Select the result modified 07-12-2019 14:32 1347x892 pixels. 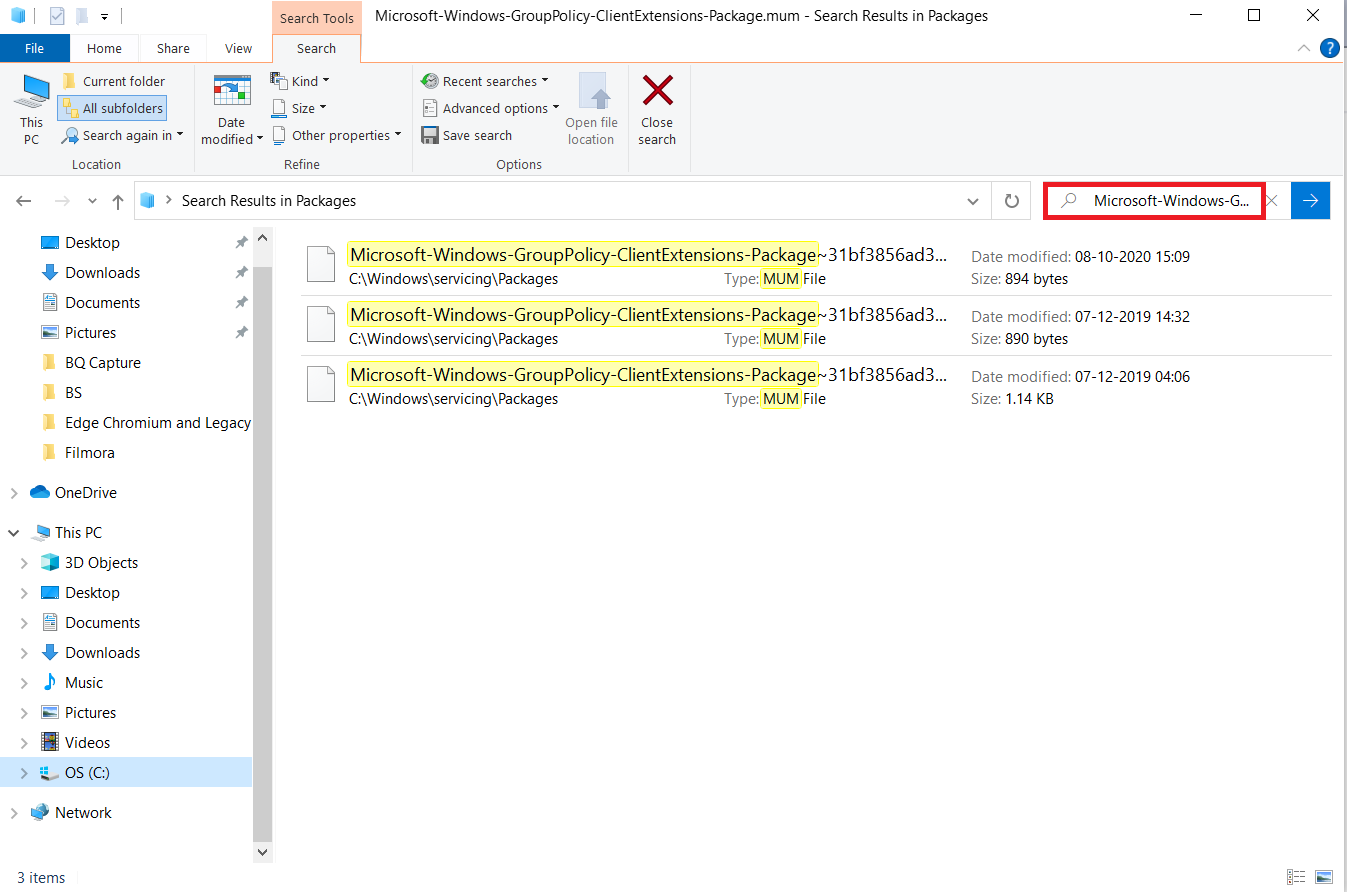tap(816, 326)
